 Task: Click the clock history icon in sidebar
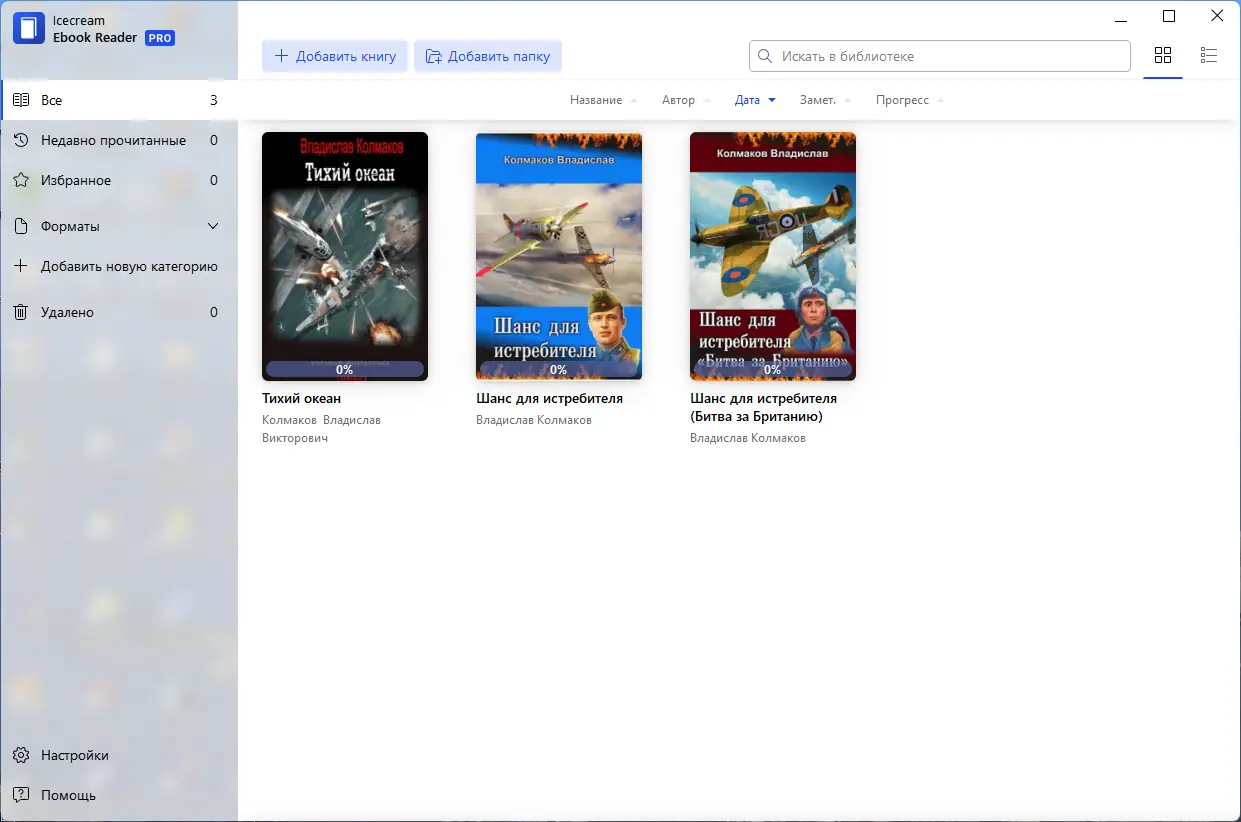point(20,140)
